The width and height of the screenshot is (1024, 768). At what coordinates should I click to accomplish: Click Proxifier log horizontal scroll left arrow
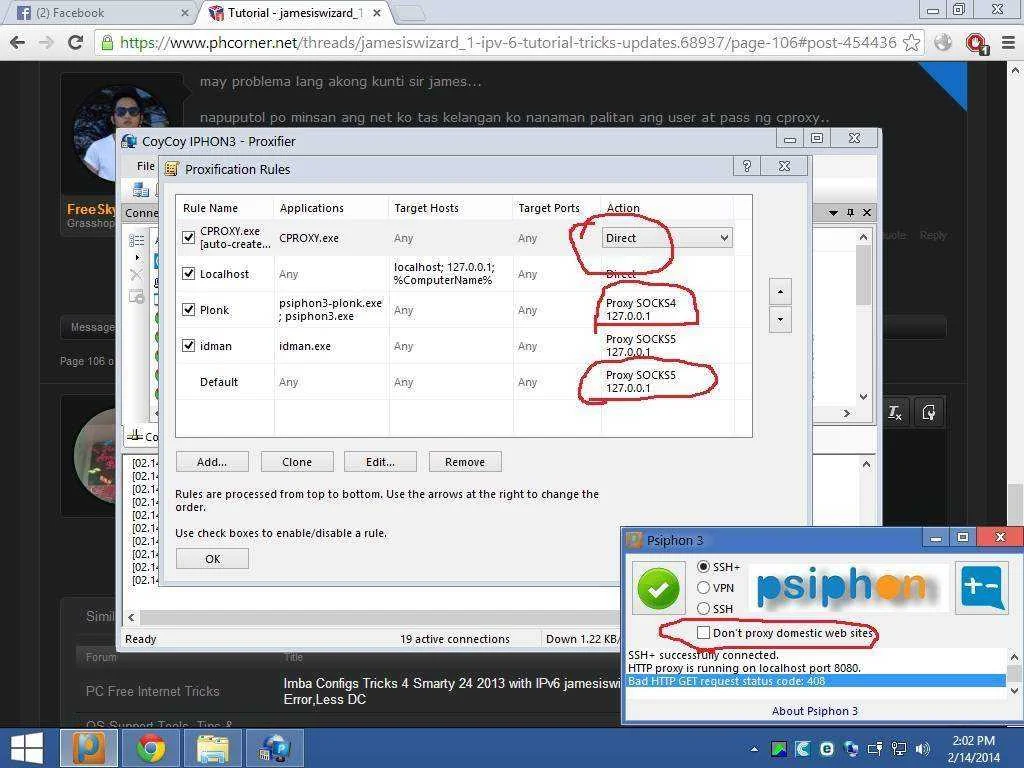131,616
